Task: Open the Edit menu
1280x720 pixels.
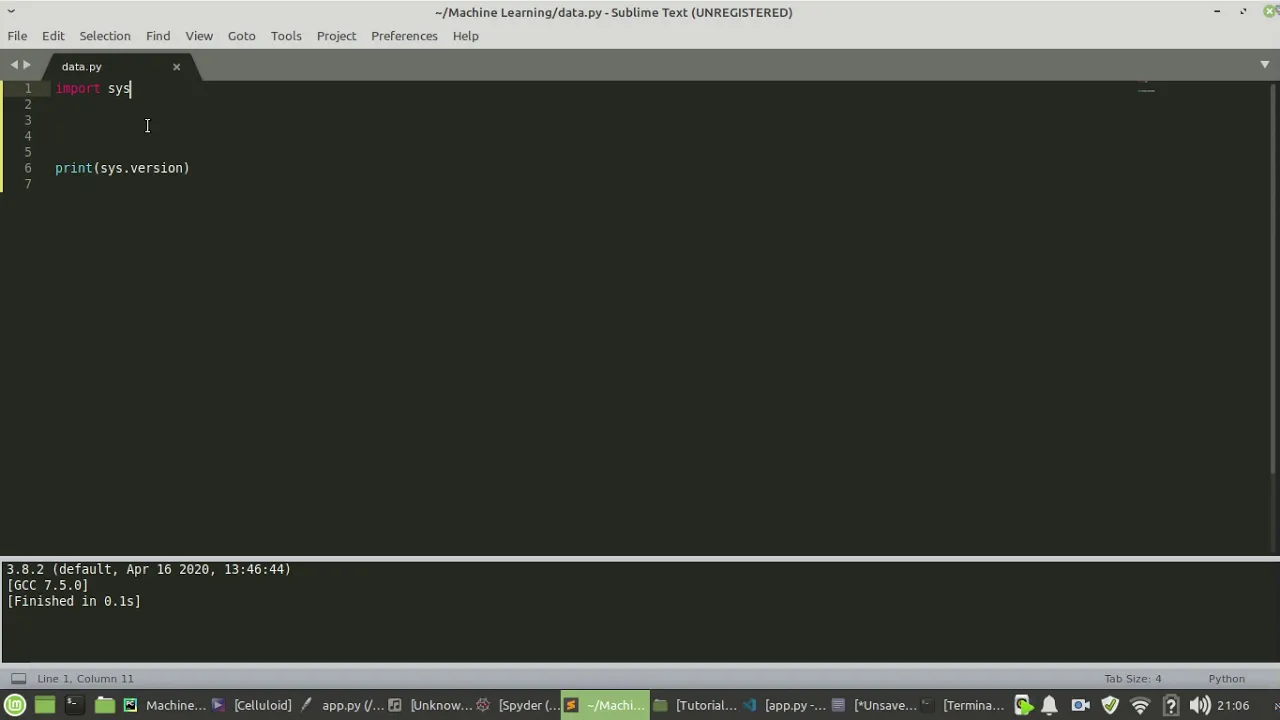Action: coord(53,36)
